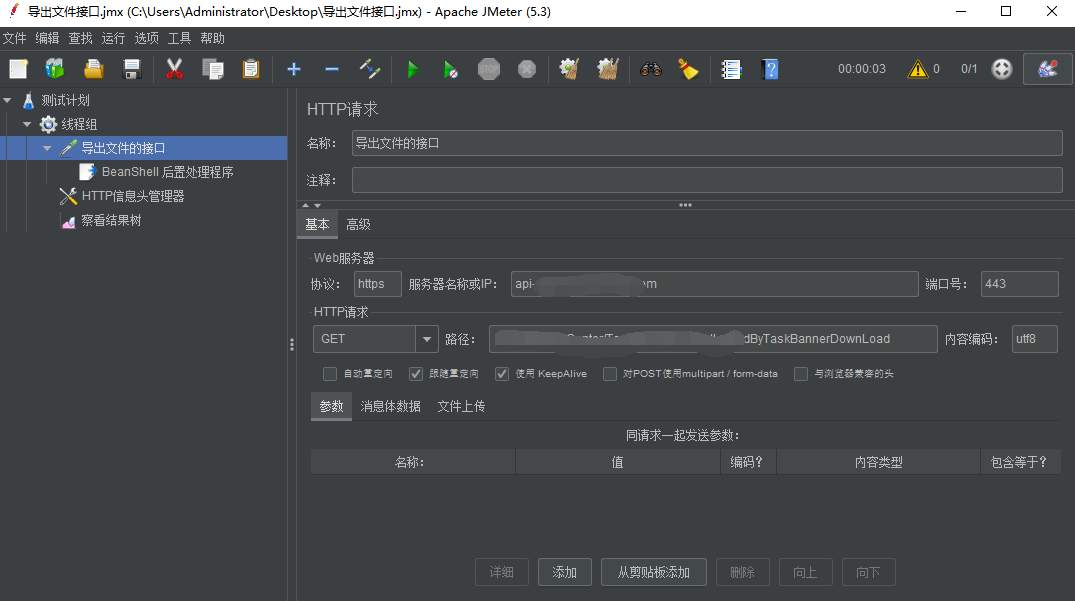Clear all results double broom icon
Screen dimensions: 1075x601
607,69
